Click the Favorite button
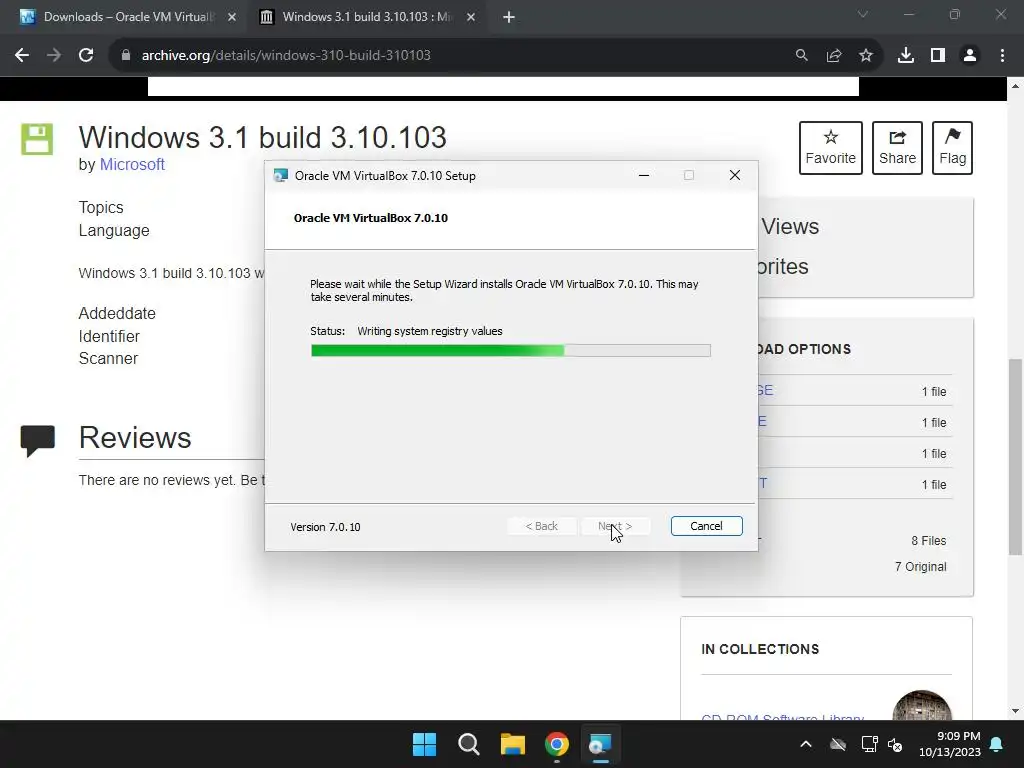1024x768 pixels. tap(831, 148)
